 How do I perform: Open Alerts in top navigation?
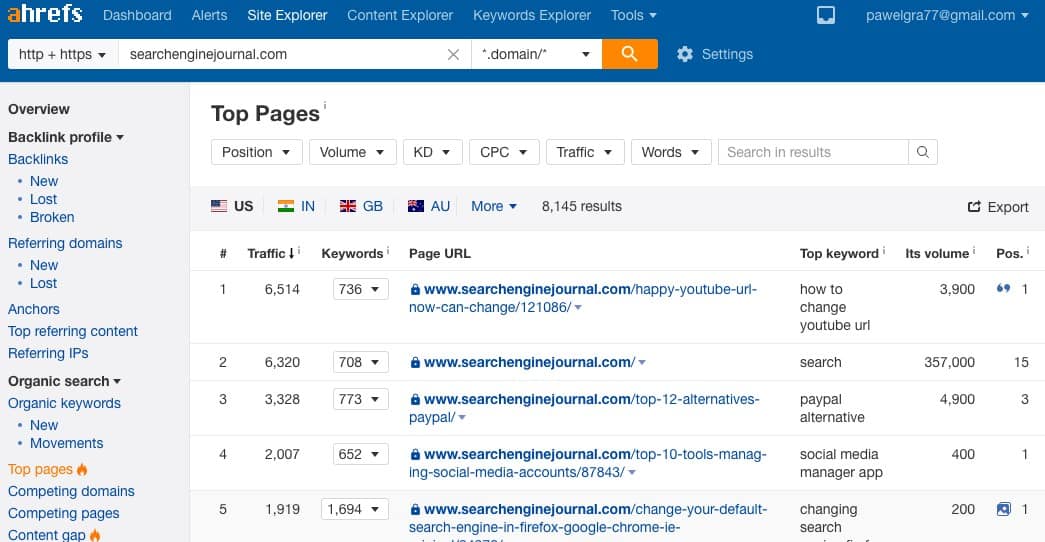[x=209, y=15]
